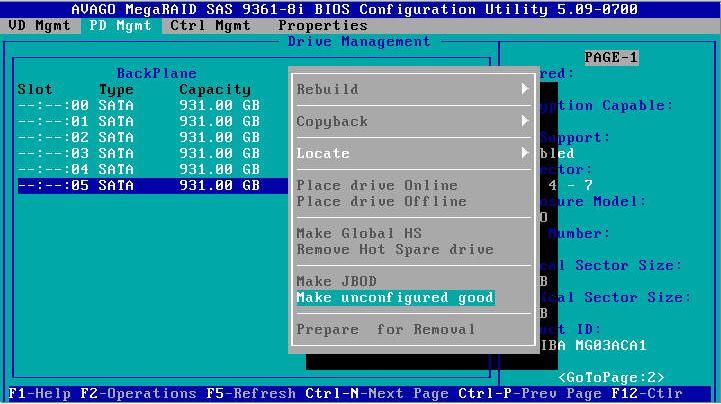Choose Make unconfigured good option

coord(395,298)
